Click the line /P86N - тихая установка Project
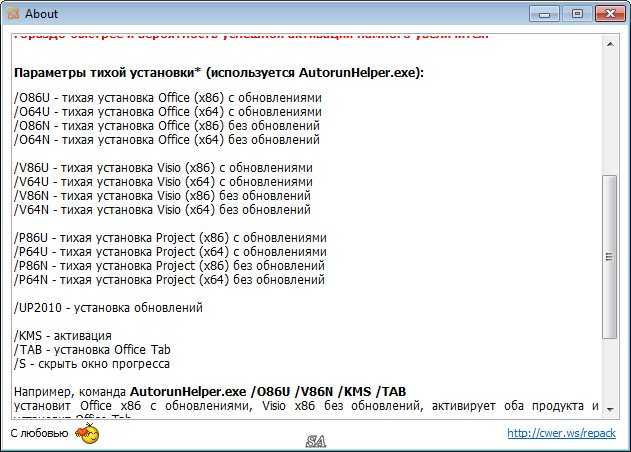Image resolution: width=631 pixels, height=452 pixels. [169, 266]
